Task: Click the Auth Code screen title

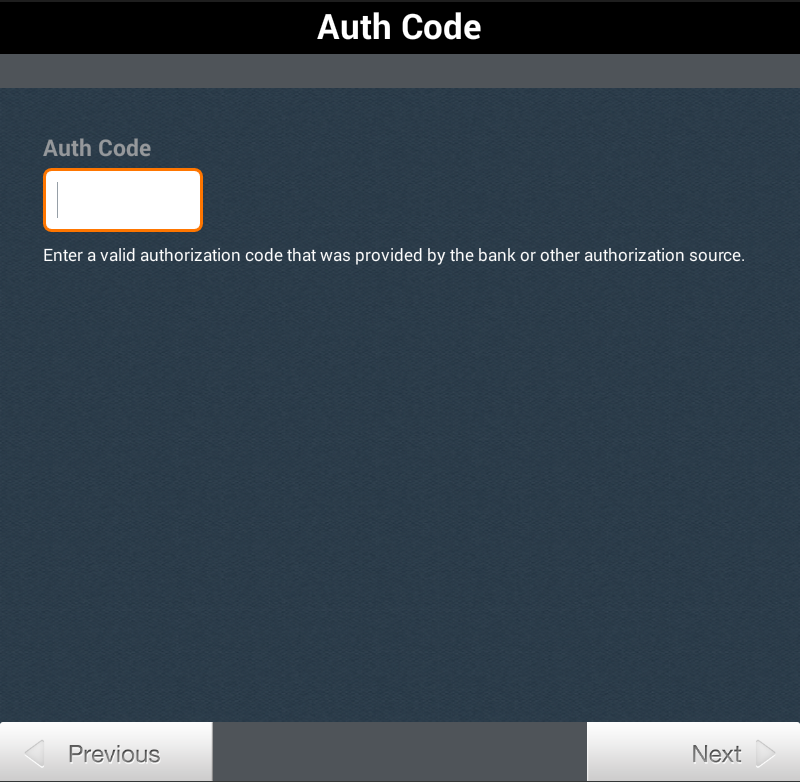Action: tap(399, 27)
